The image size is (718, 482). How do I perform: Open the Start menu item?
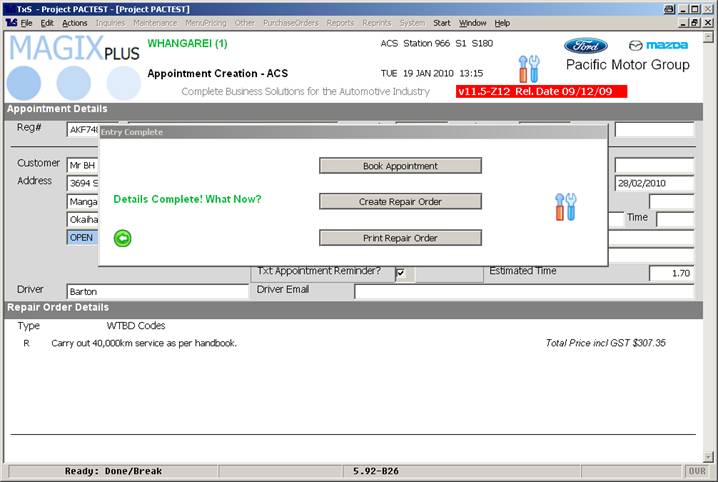point(441,22)
